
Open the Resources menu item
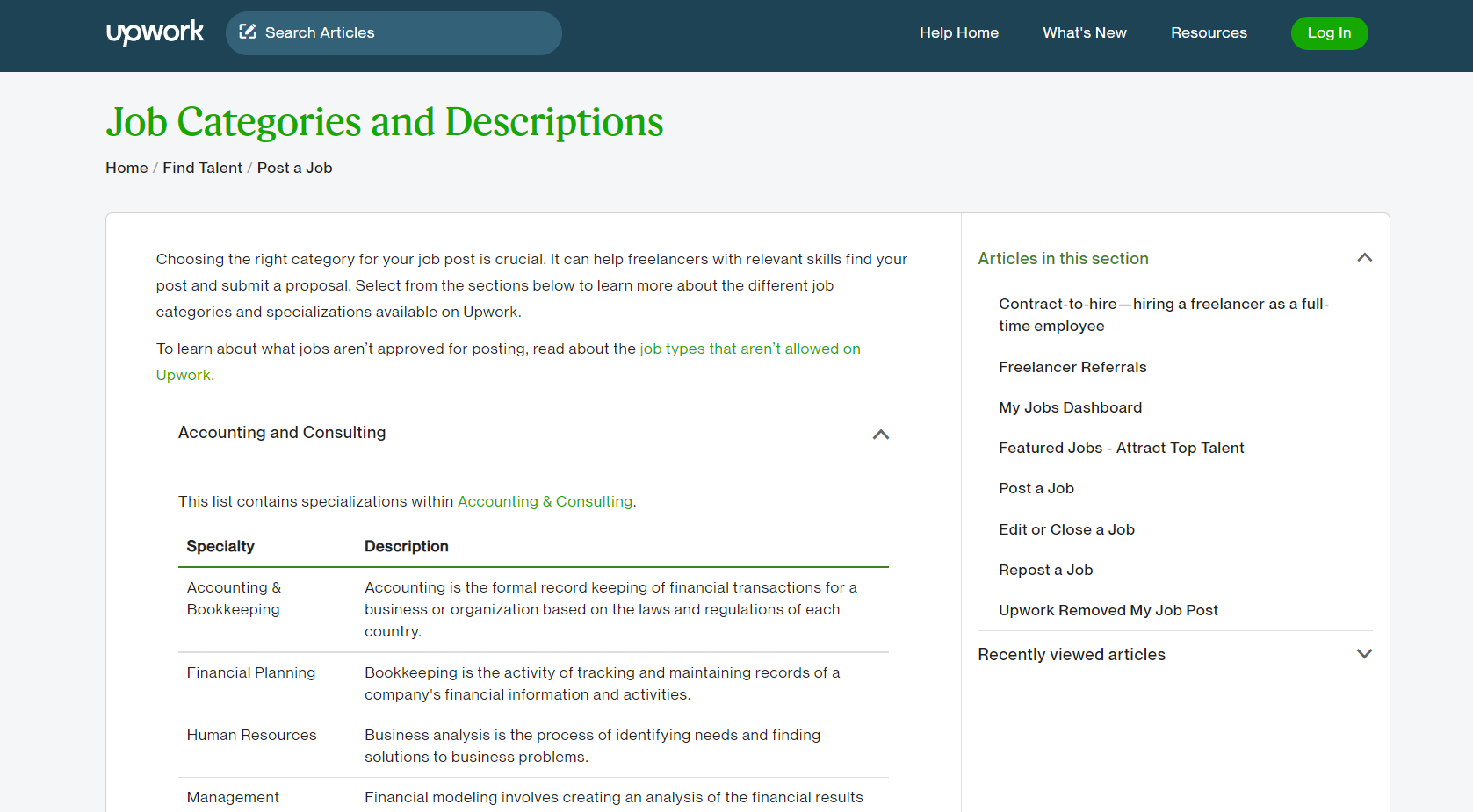point(1209,32)
